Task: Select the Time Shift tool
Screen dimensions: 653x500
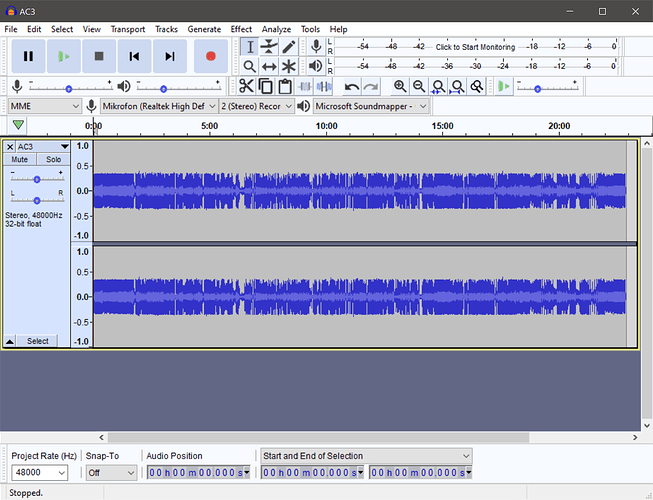Action: click(269, 66)
